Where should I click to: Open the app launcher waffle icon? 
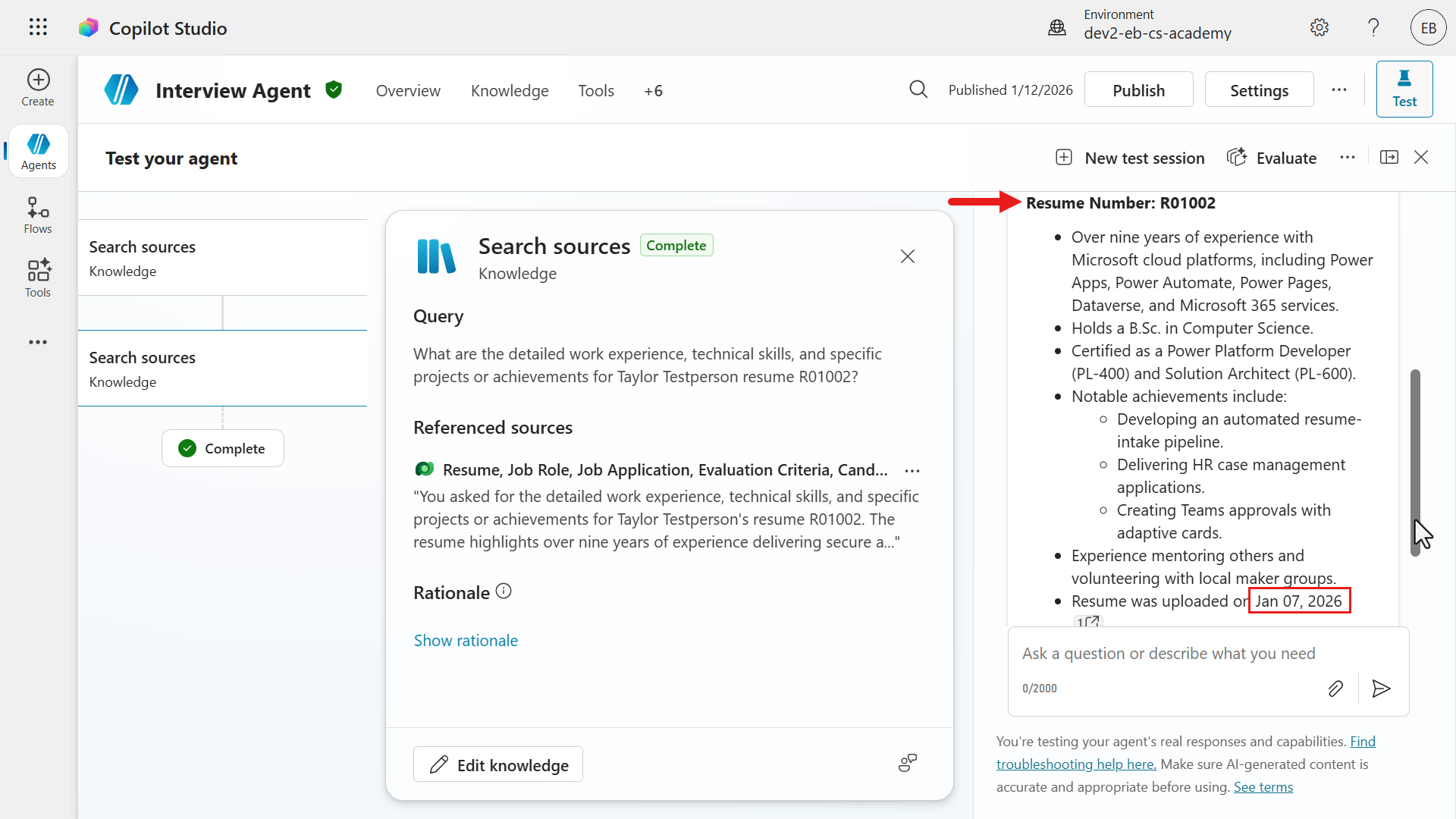[x=38, y=28]
